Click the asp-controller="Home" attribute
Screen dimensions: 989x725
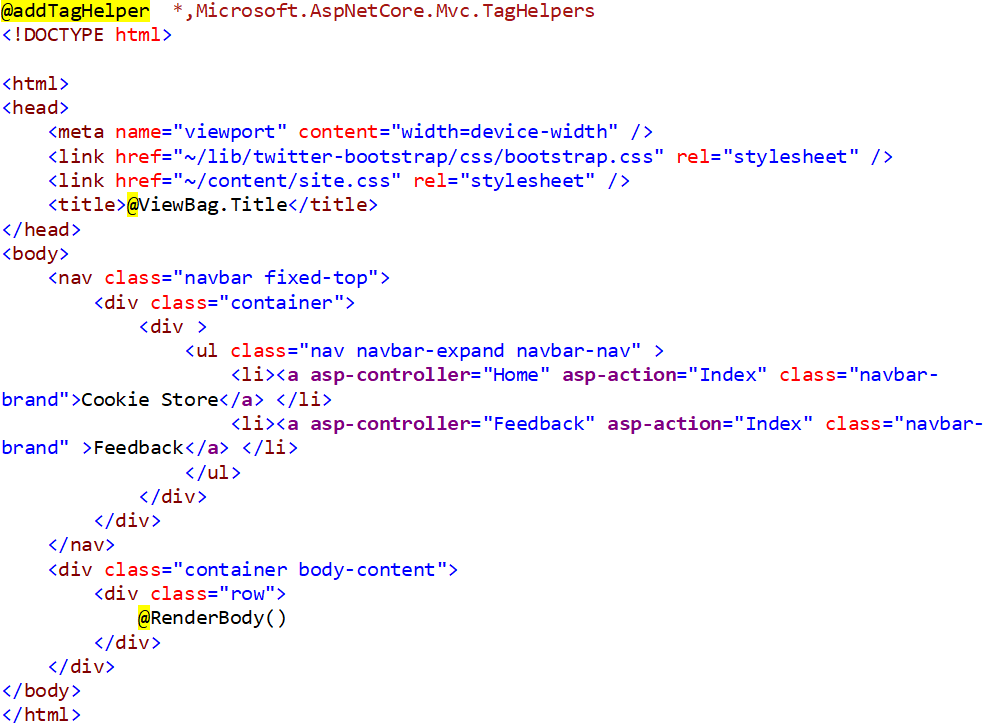[430, 375]
